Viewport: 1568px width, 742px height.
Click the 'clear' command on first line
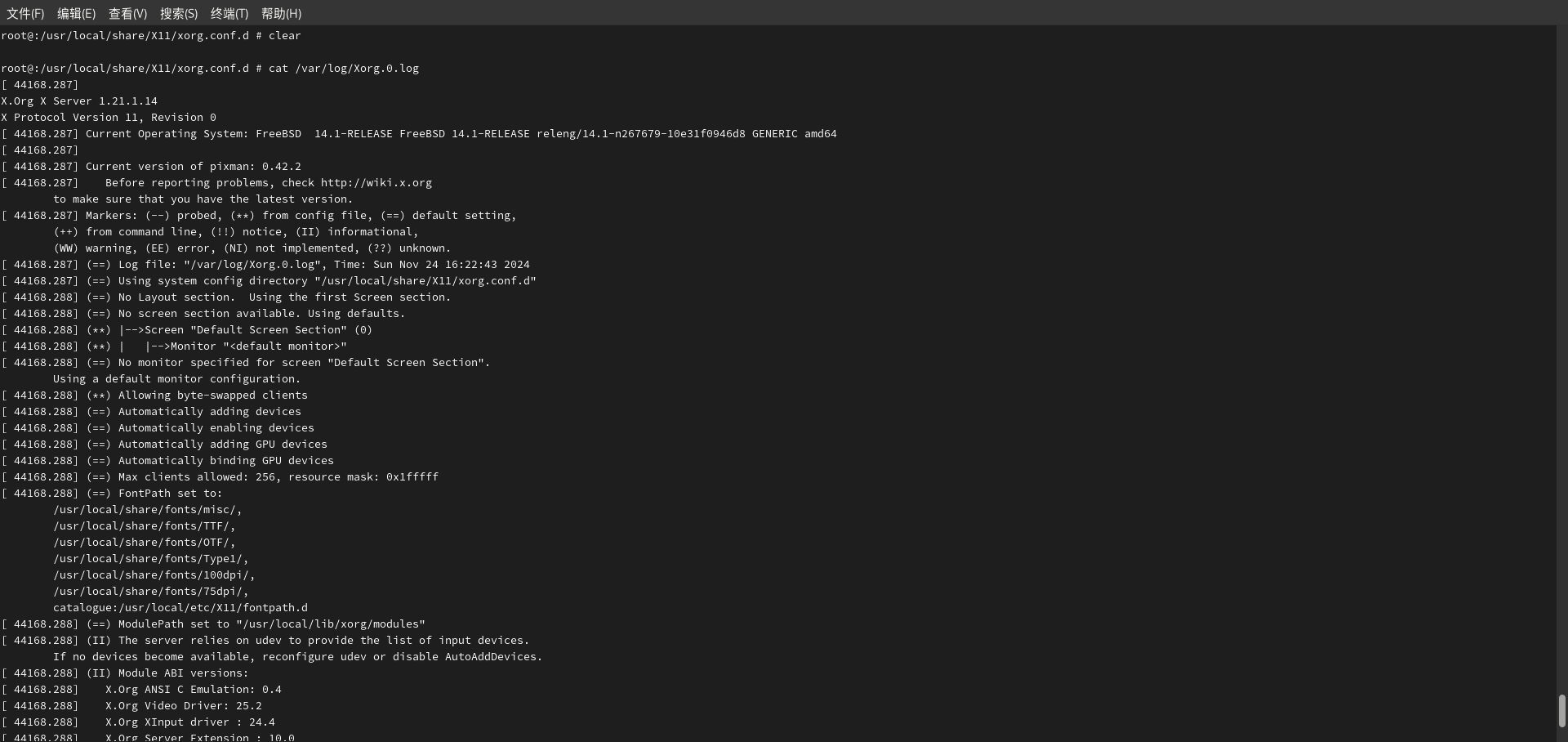285,36
